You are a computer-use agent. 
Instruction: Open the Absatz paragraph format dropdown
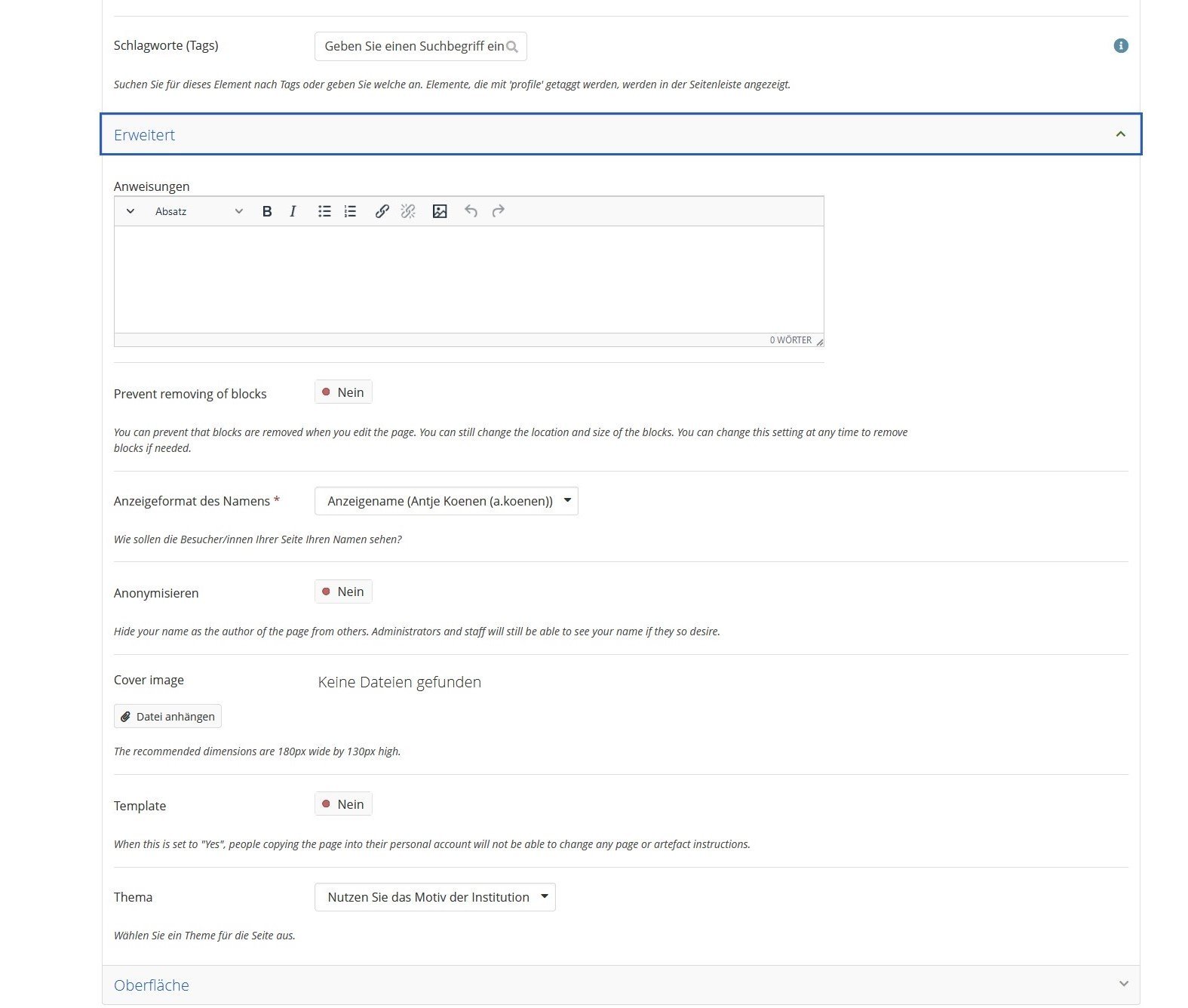tap(199, 211)
